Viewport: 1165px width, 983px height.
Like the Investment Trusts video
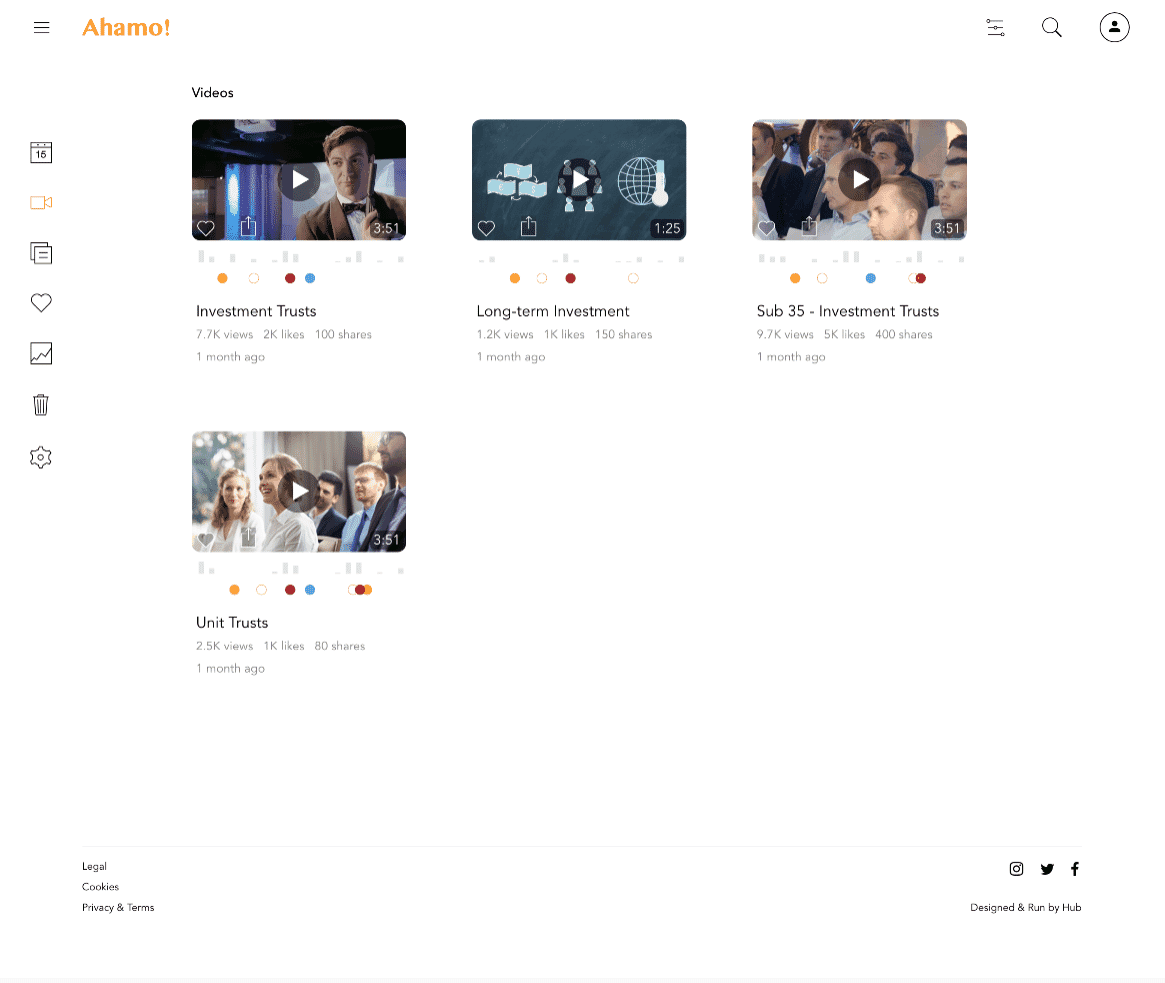point(206,228)
